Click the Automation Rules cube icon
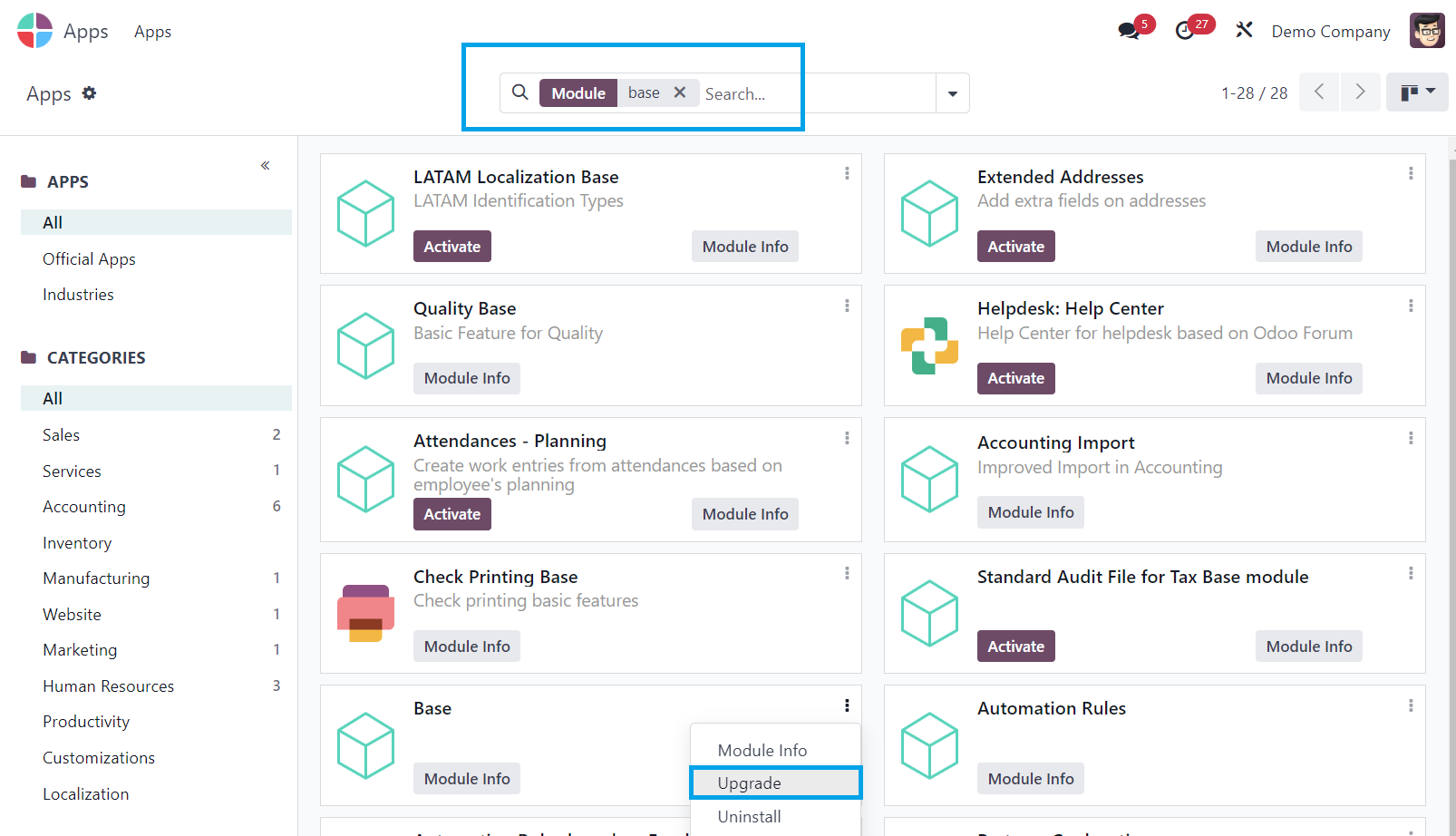 tap(929, 745)
